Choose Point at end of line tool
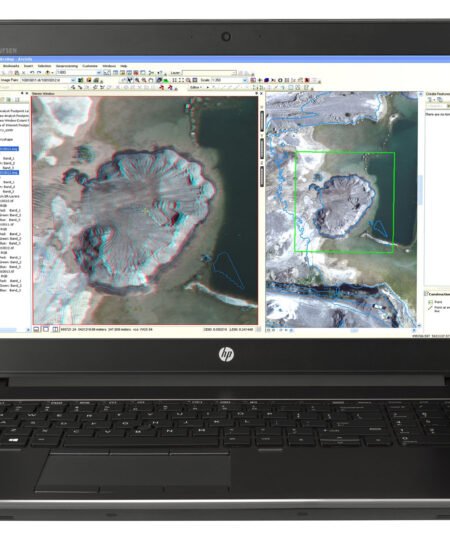This screenshot has height=540, width=450. (438, 309)
